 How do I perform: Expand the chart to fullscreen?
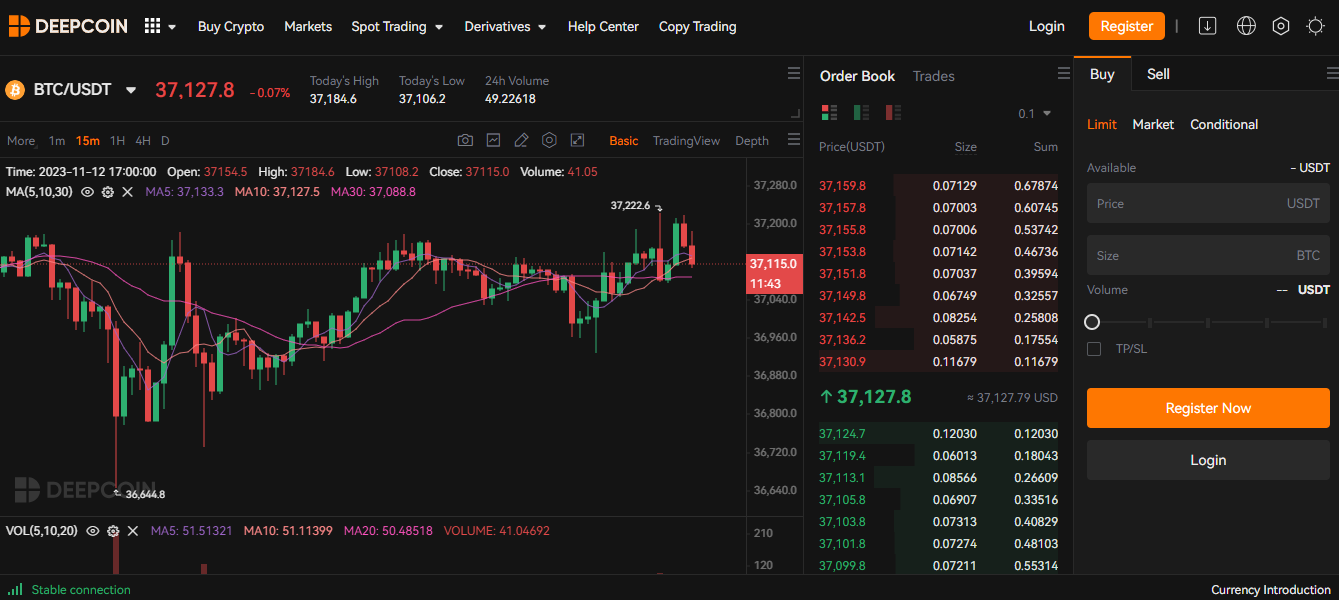pos(577,140)
